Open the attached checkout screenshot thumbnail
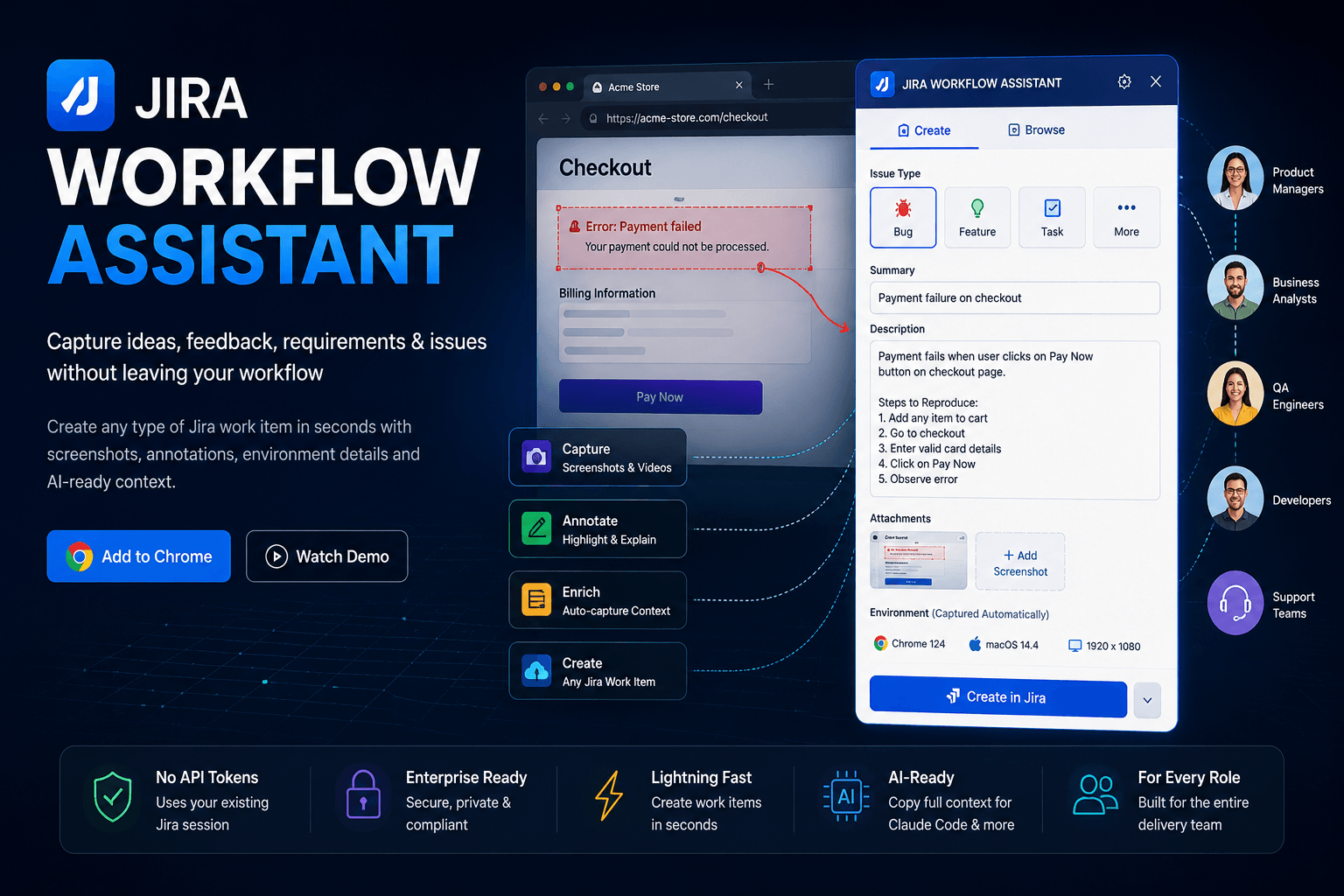 pyautogui.click(x=918, y=560)
